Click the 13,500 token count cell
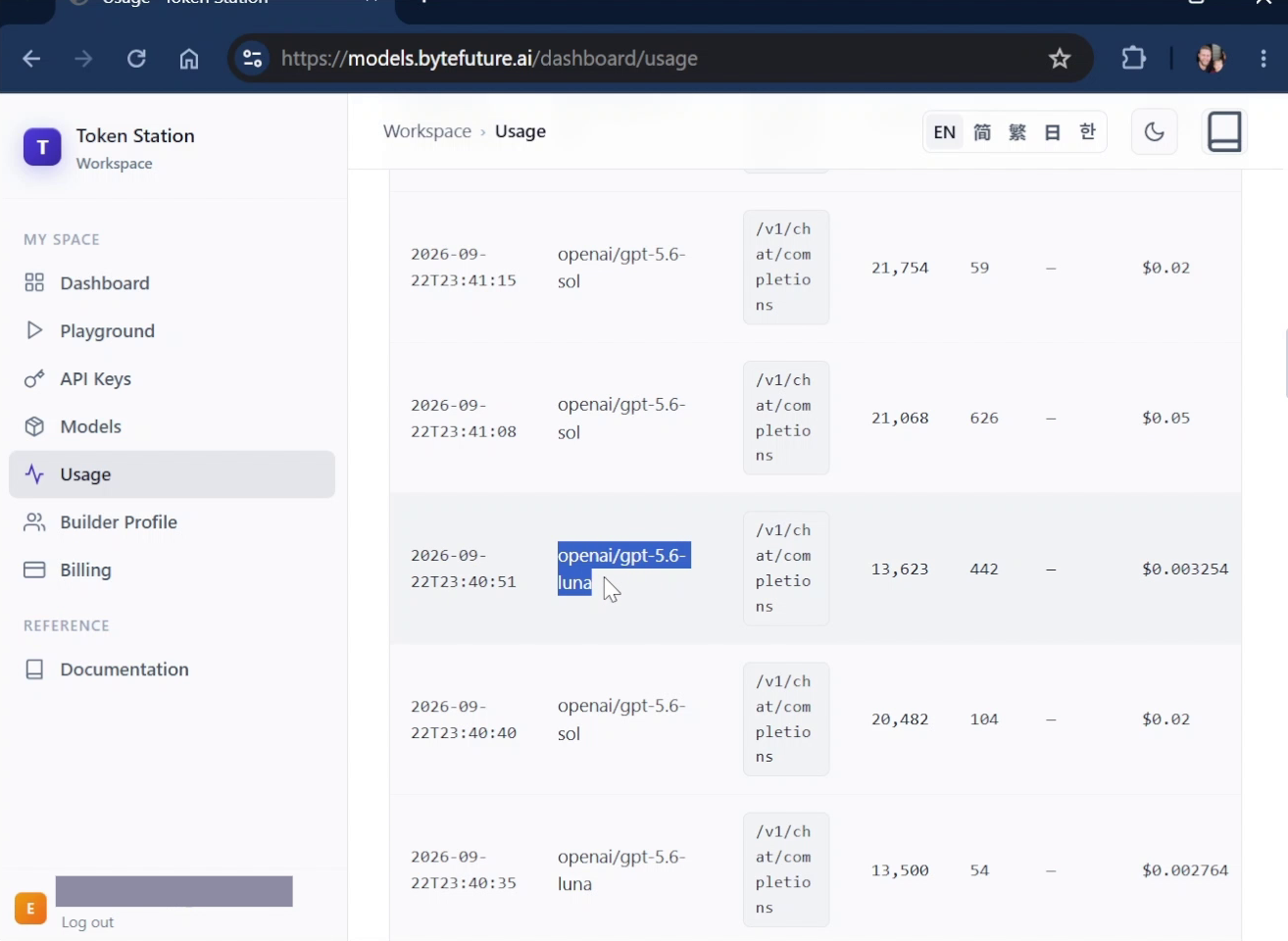The width and height of the screenshot is (1288, 941). tap(900, 870)
